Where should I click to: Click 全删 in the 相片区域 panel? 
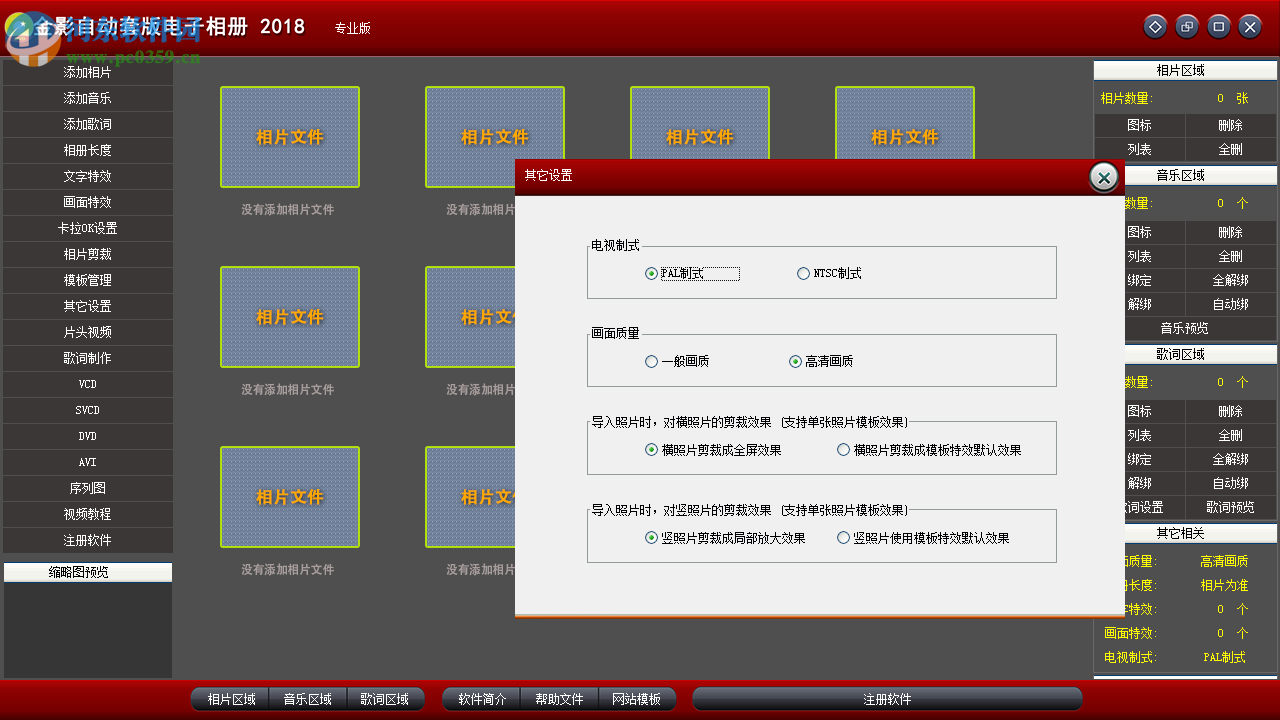coord(1231,149)
